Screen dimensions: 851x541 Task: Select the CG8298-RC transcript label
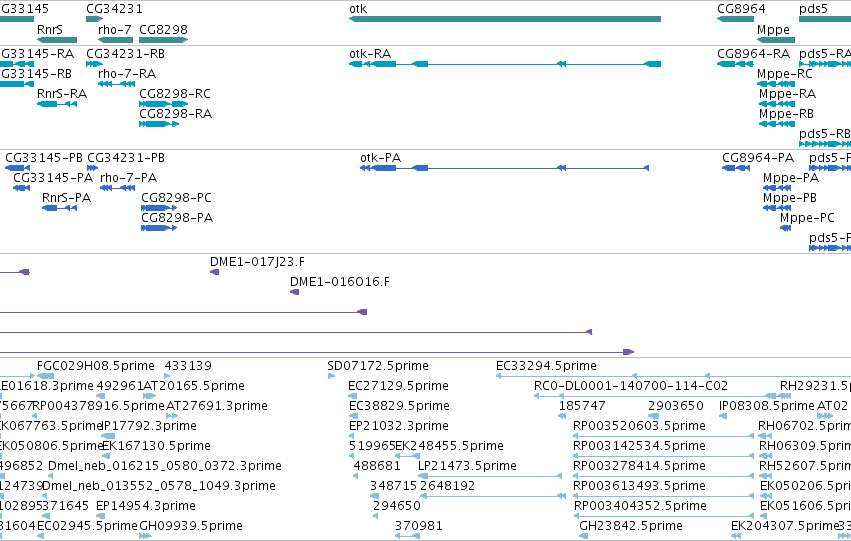click(x=175, y=94)
